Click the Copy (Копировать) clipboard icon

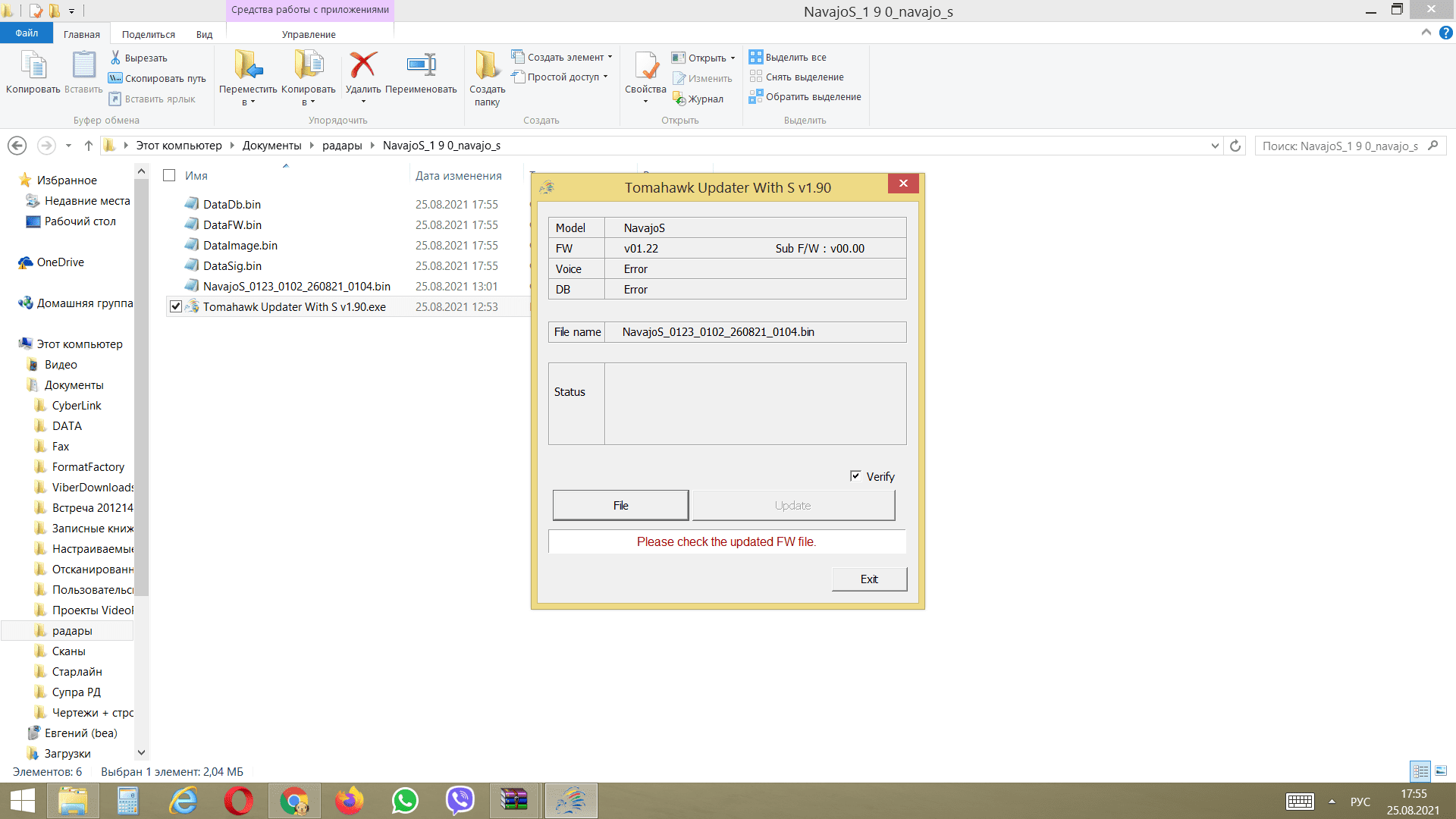click(33, 66)
